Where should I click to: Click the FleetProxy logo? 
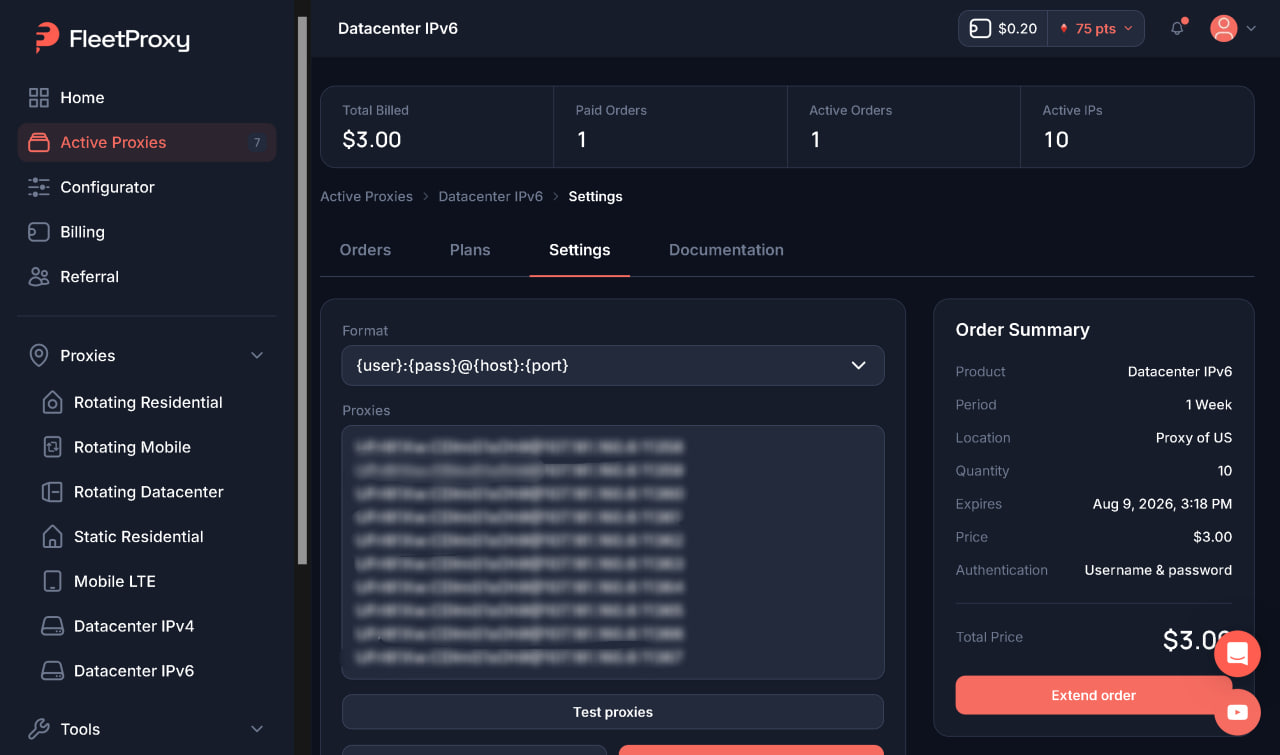click(x=112, y=38)
